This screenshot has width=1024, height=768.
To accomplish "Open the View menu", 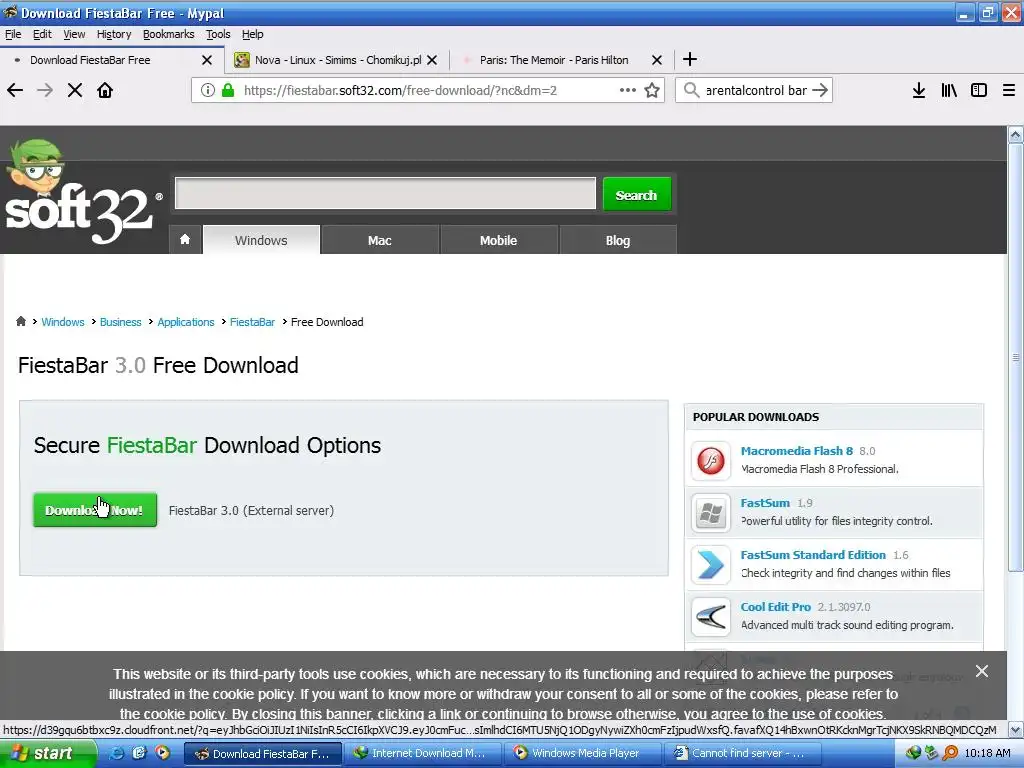I will click(x=74, y=34).
